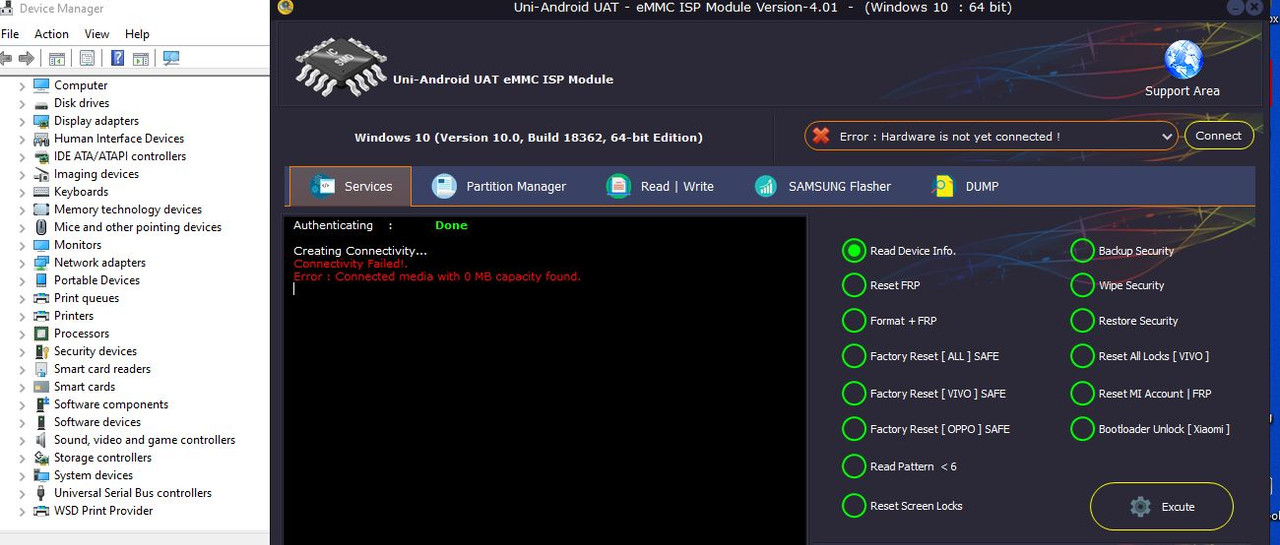Image resolution: width=1280 pixels, height=545 pixels.
Task: Click Scan for hardware changes icon
Action: (x=171, y=59)
